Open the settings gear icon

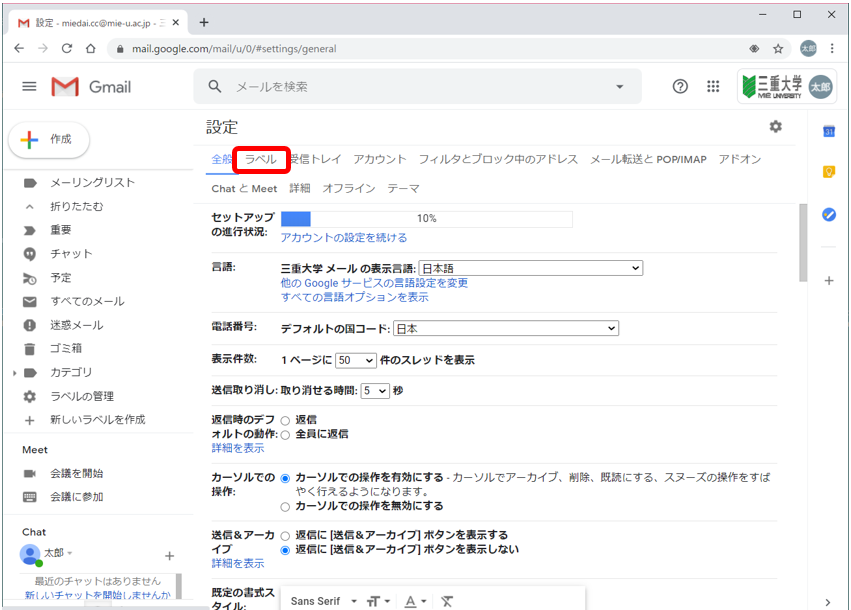click(776, 126)
